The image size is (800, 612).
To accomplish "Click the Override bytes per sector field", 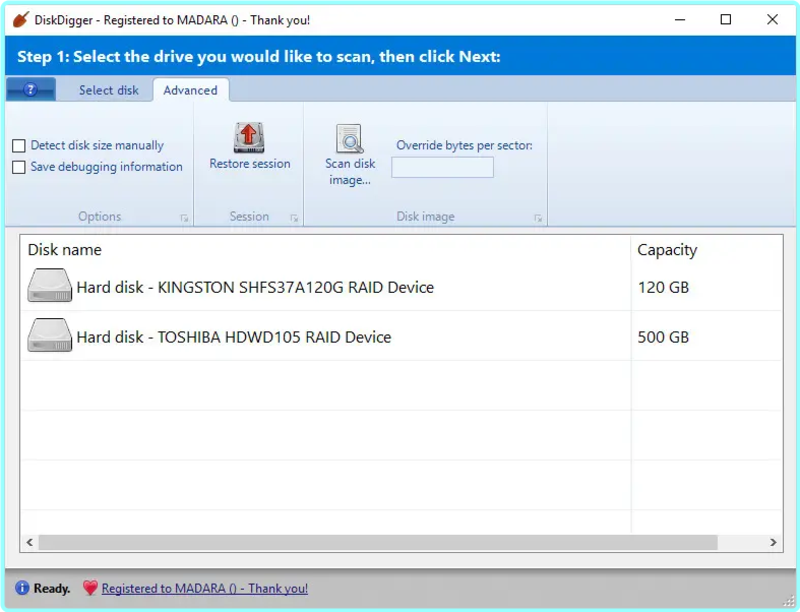I will coord(442,167).
